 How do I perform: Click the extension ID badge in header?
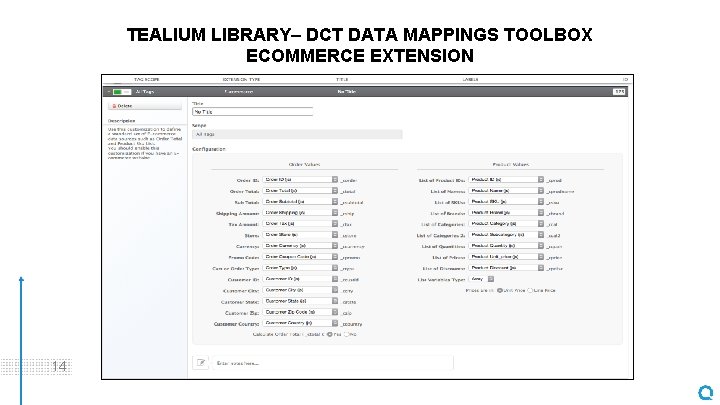(x=619, y=92)
